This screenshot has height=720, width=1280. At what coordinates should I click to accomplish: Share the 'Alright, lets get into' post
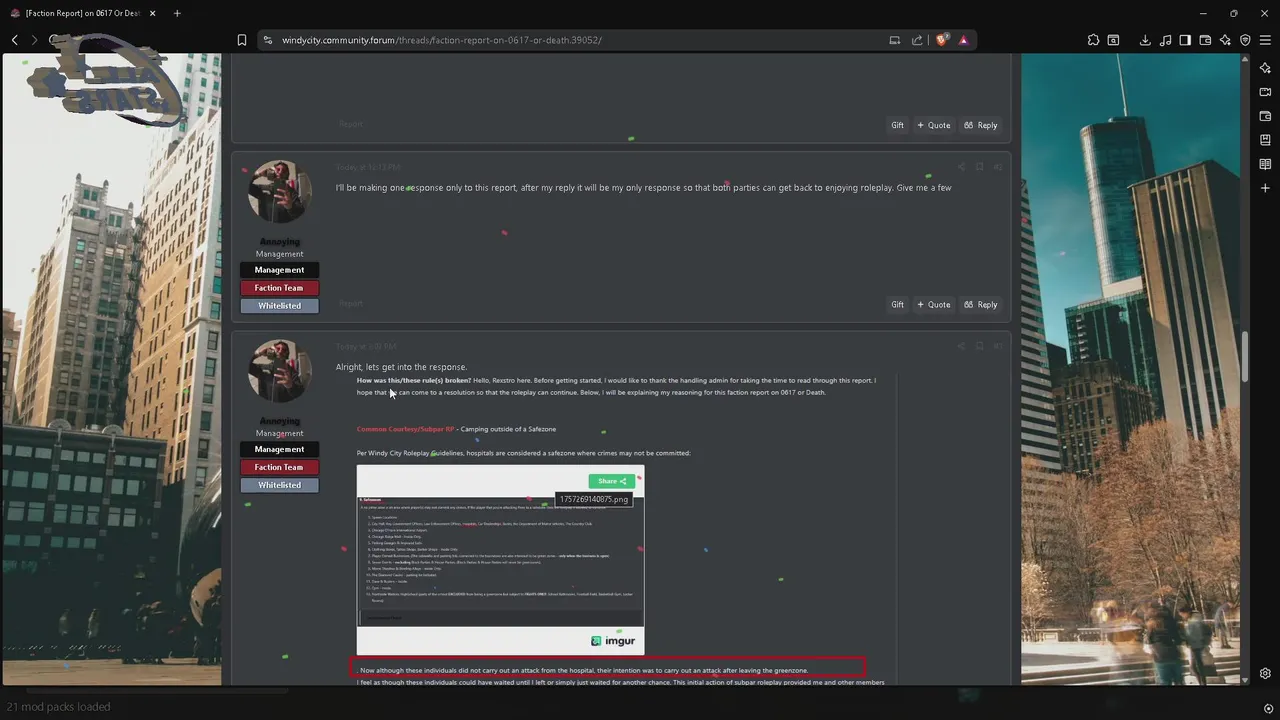click(x=961, y=346)
